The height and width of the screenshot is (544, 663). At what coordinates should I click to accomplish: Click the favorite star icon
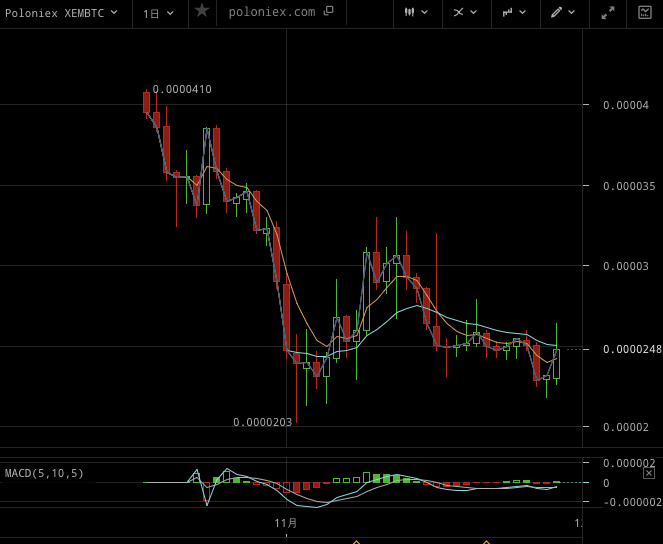202,11
